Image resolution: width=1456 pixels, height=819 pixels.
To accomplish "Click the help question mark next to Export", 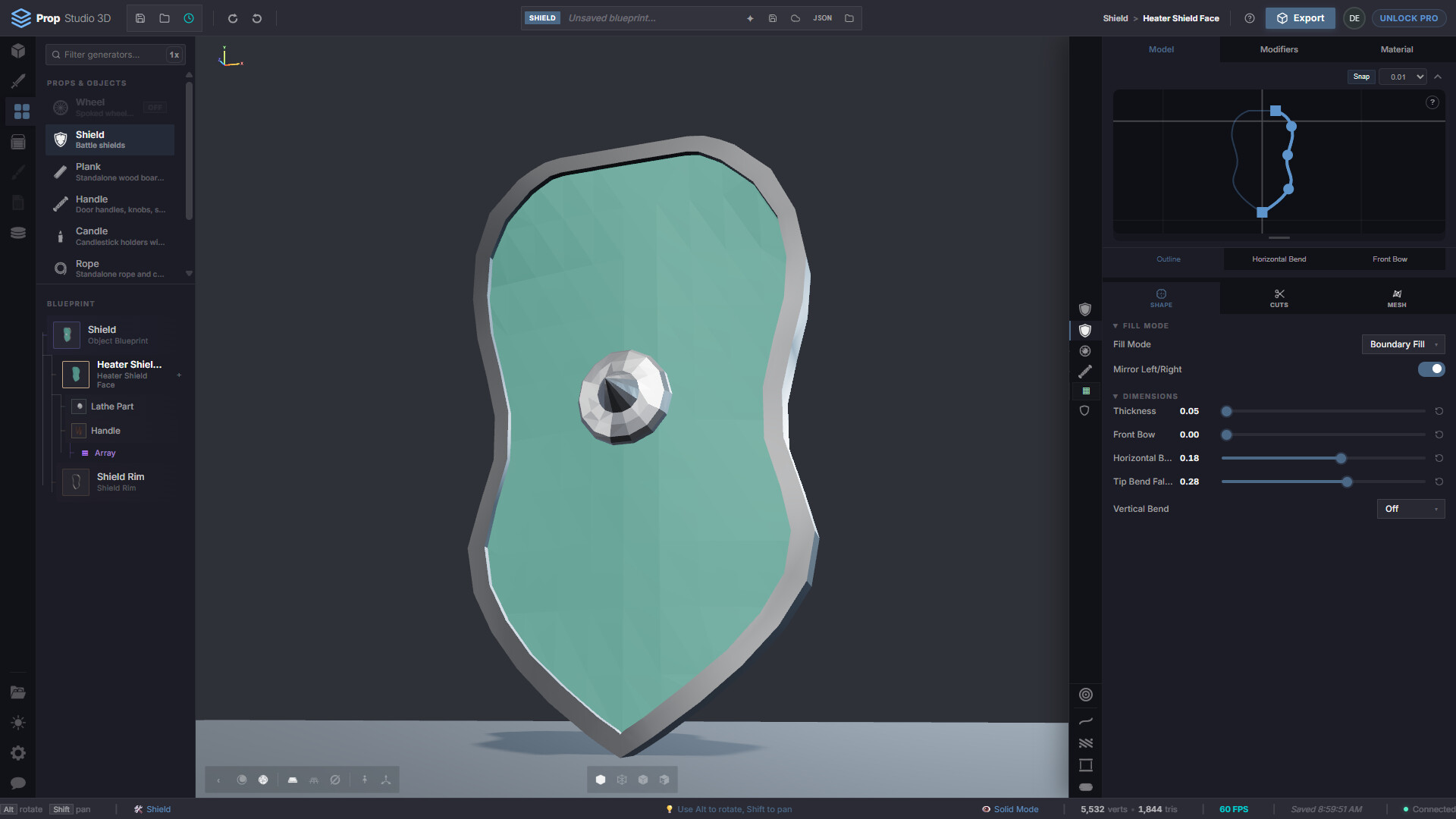I will pyautogui.click(x=1250, y=18).
